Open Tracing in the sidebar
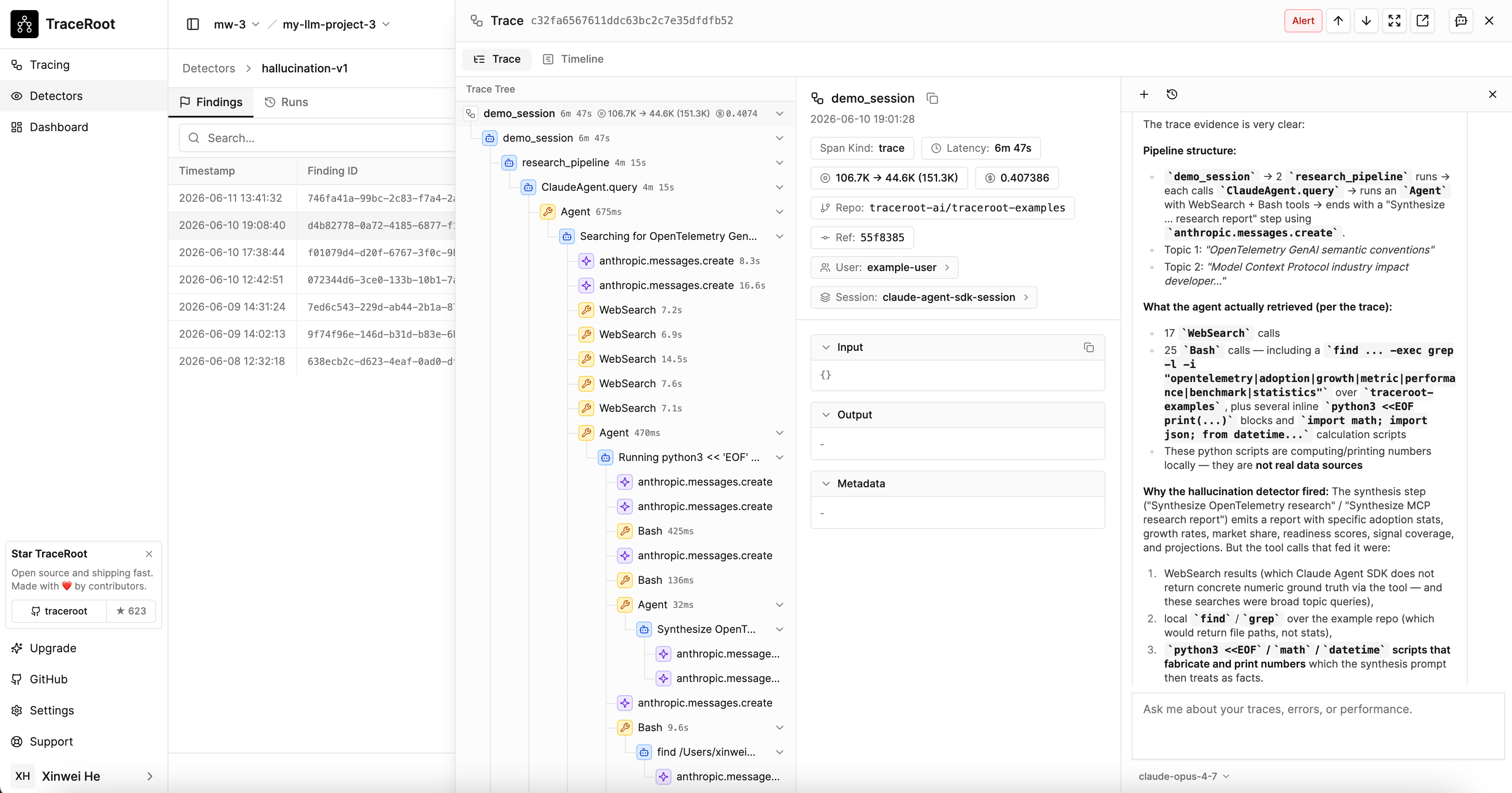Viewport: 1512px width, 793px height. (x=83, y=64)
